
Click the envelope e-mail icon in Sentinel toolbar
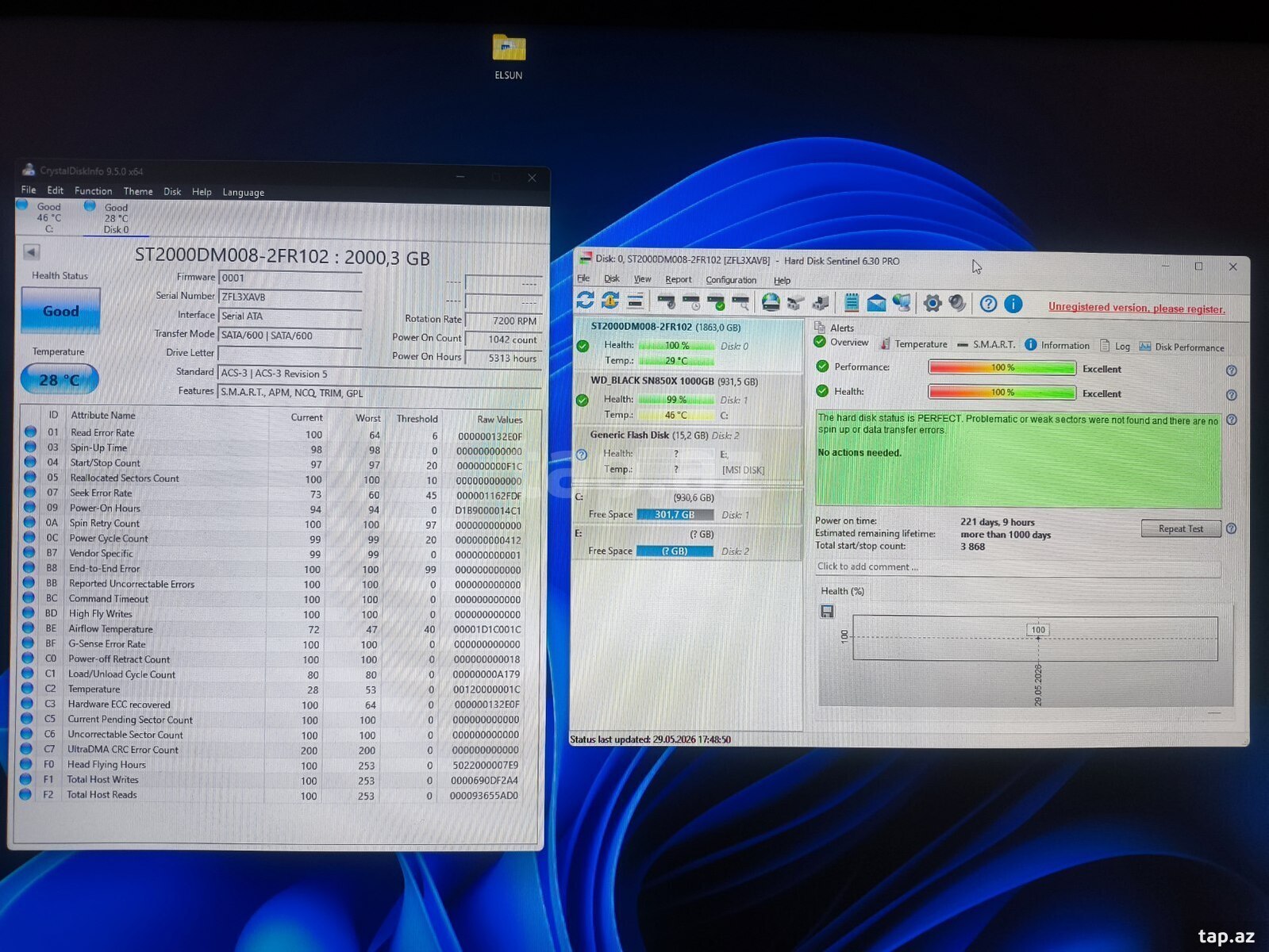[876, 302]
